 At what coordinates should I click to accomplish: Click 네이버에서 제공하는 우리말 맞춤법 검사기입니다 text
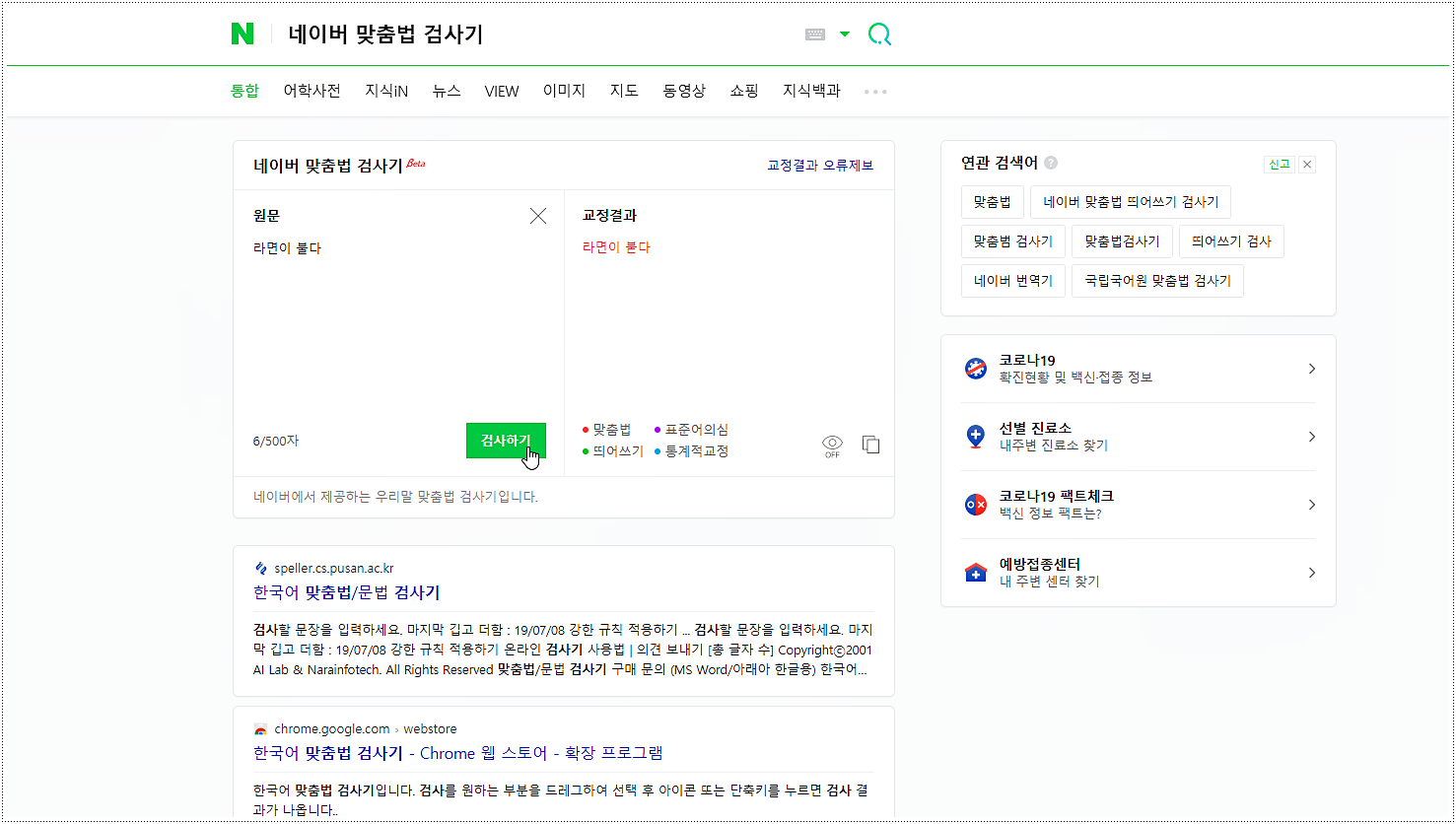pyautogui.click(x=395, y=497)
